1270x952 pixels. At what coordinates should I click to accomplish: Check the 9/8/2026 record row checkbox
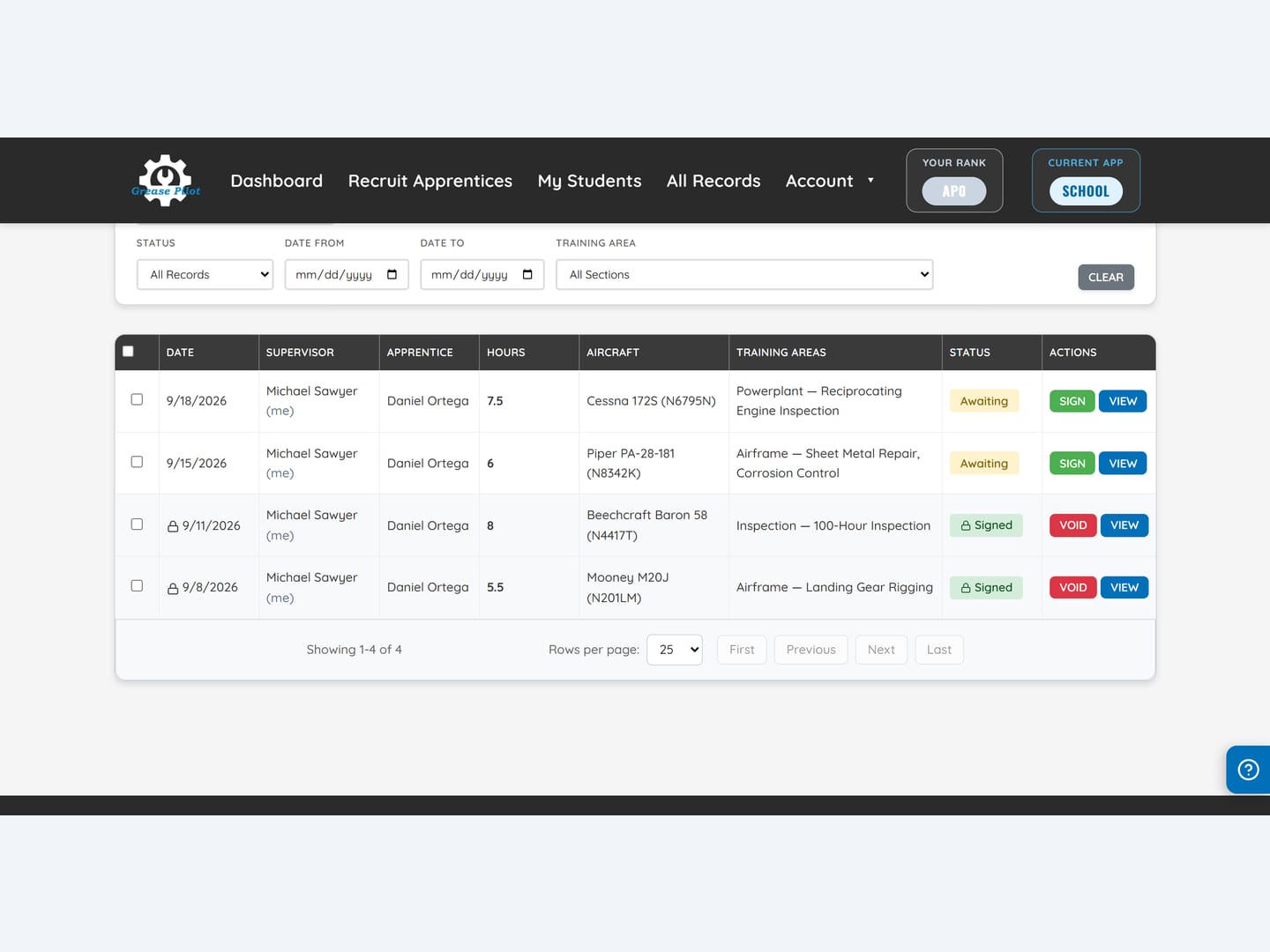pyautogui.click(x=137, y=585)
